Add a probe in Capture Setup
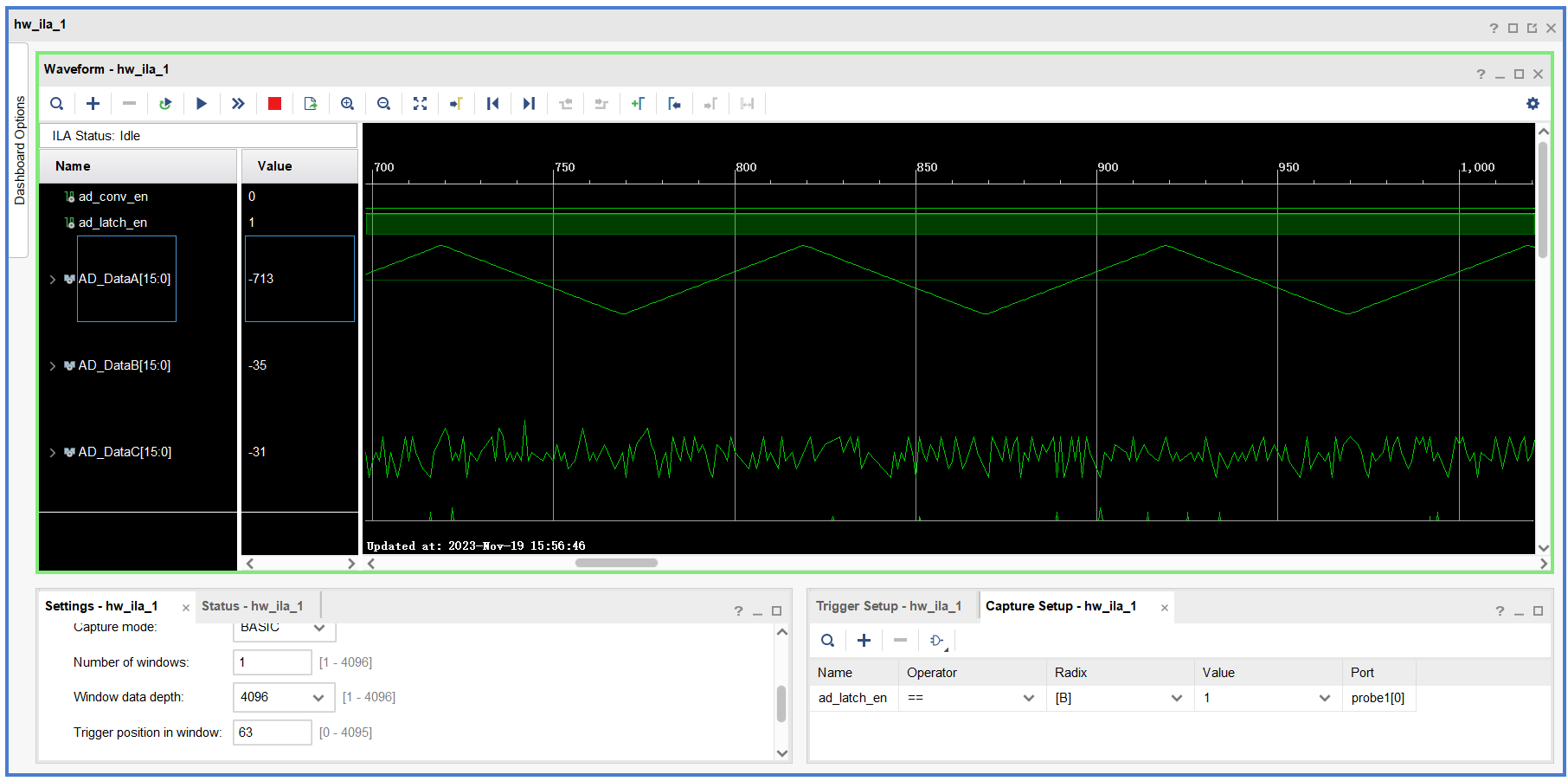The height and width of the screenshot is (781, 1568). coord(864,641)
